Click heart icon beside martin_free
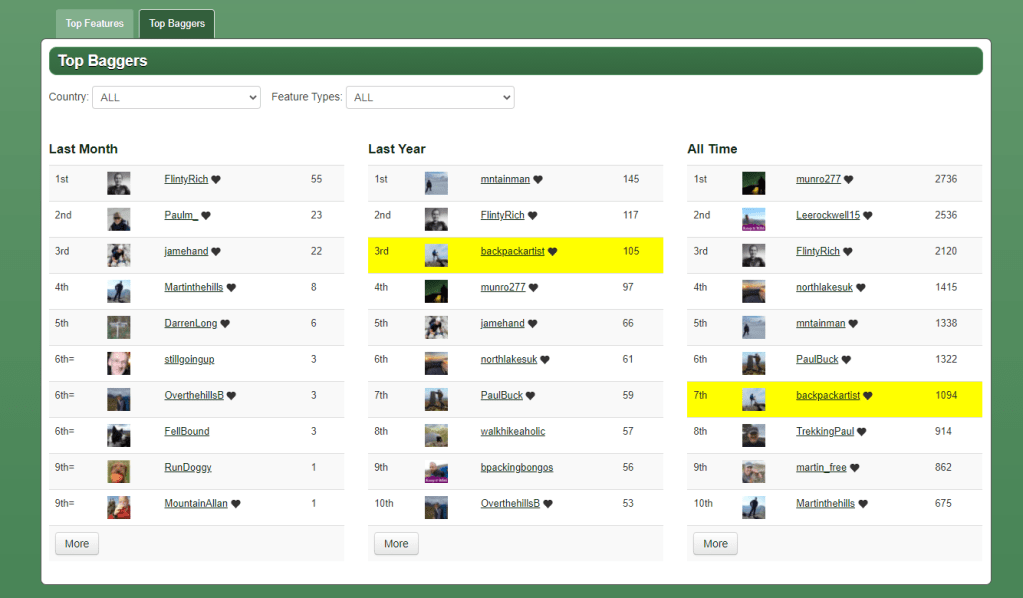The width and height of the screenshot is (1023, 598). click(855, 468)
